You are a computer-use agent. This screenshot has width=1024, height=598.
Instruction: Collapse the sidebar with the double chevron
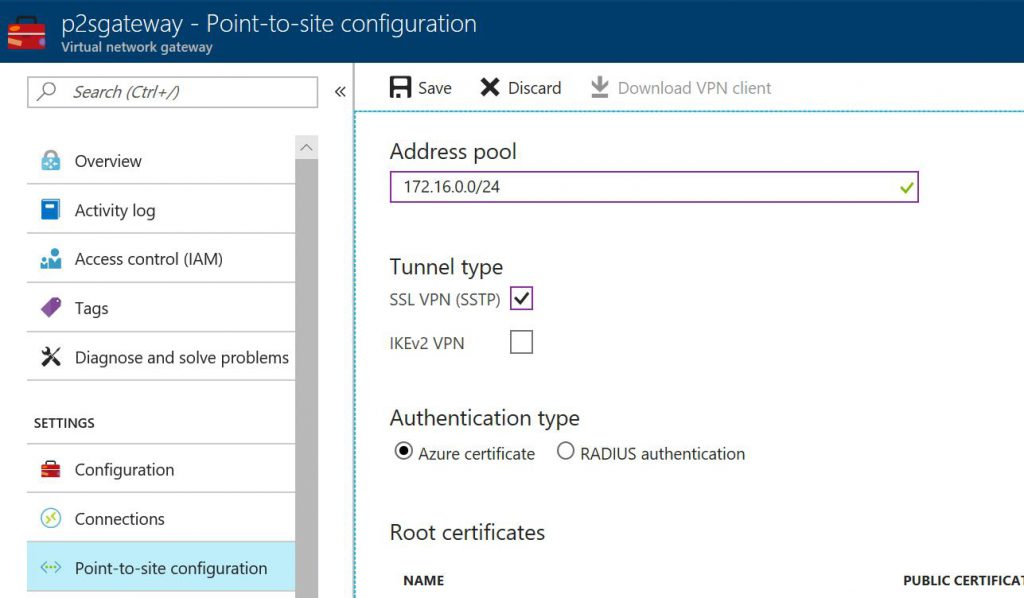[340, 91]
